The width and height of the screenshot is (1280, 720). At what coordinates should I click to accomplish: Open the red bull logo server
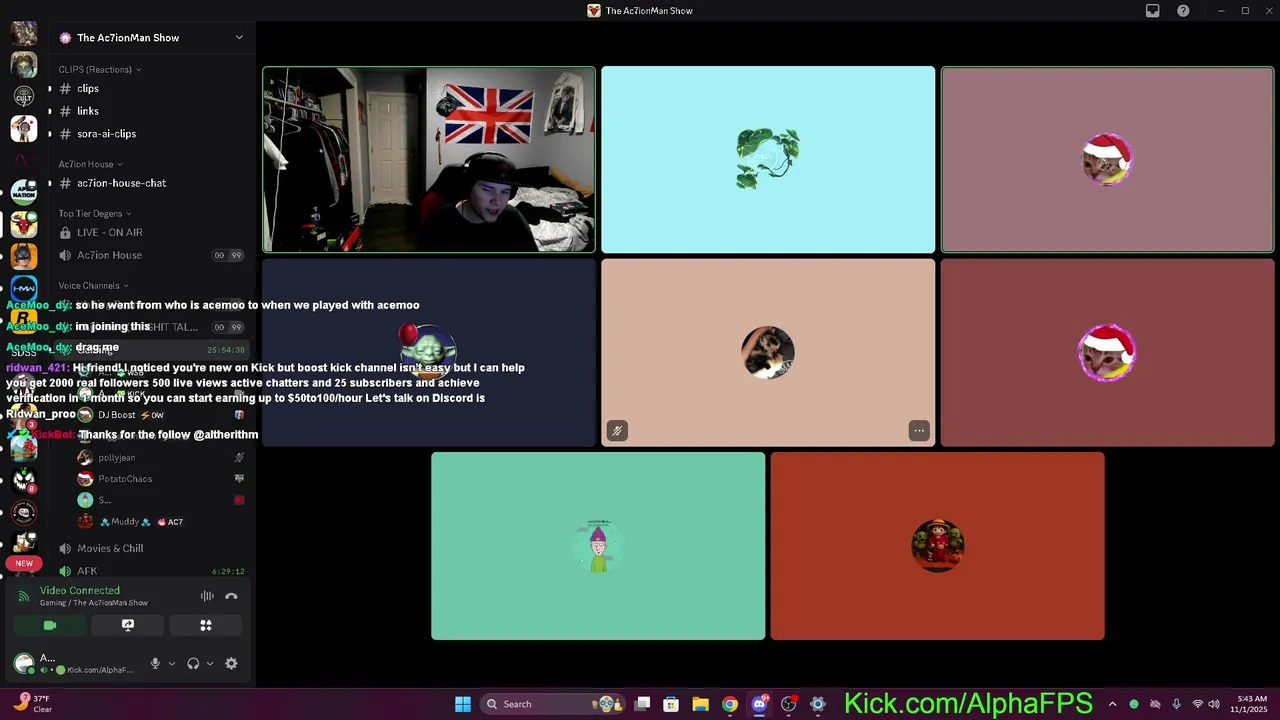tap(24, 224)
